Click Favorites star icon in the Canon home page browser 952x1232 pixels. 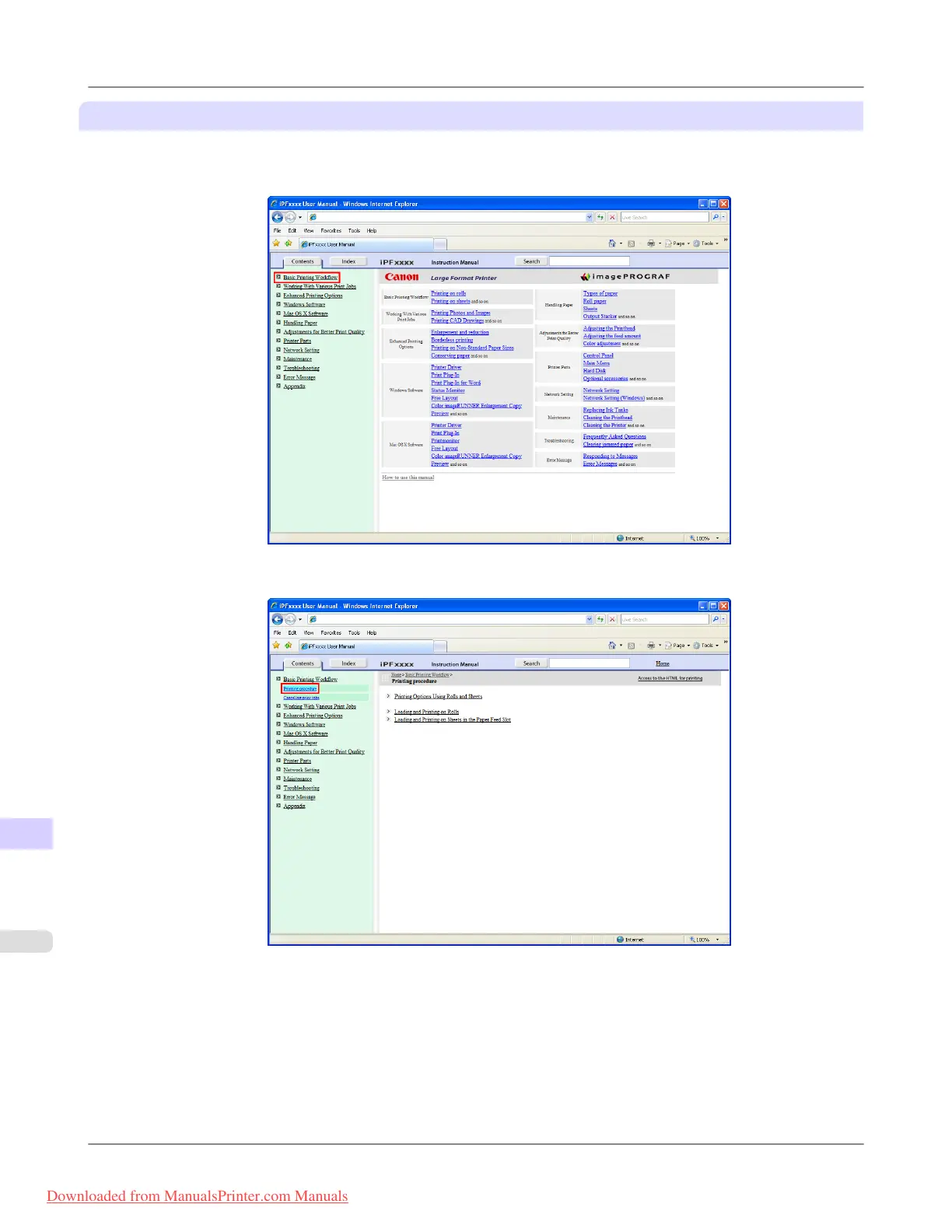(x=276, y=243)
